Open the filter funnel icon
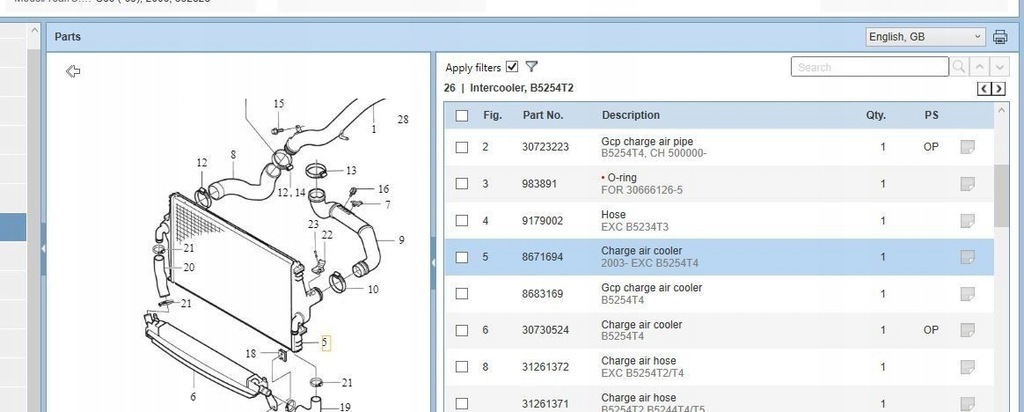1024x412 pixels. click(x=532, y=67)
